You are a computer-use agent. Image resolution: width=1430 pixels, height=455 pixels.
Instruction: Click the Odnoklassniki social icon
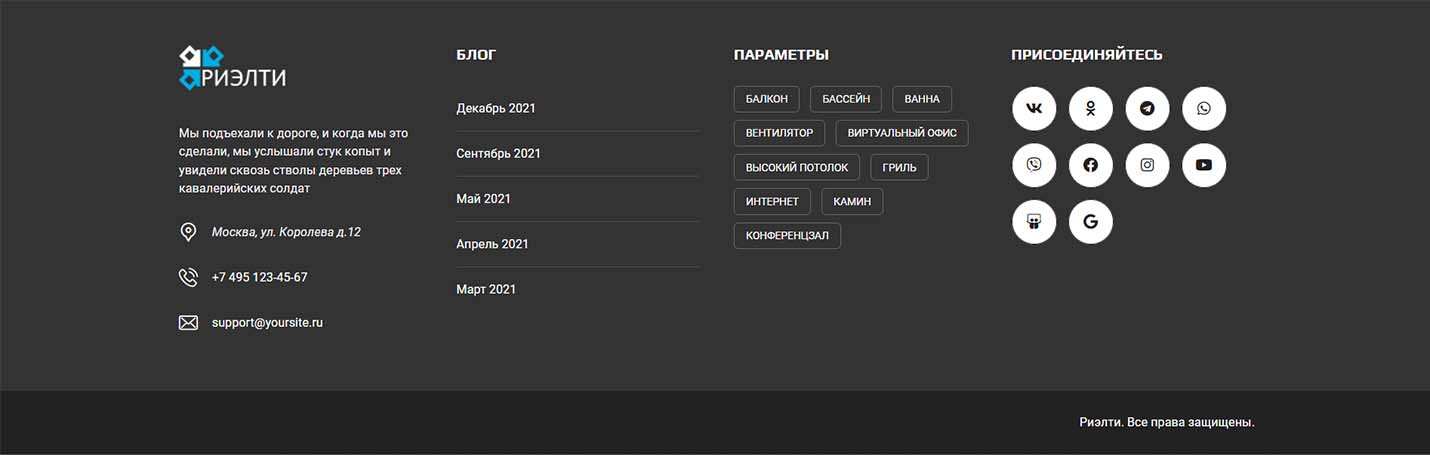[x=1090, y=108]
